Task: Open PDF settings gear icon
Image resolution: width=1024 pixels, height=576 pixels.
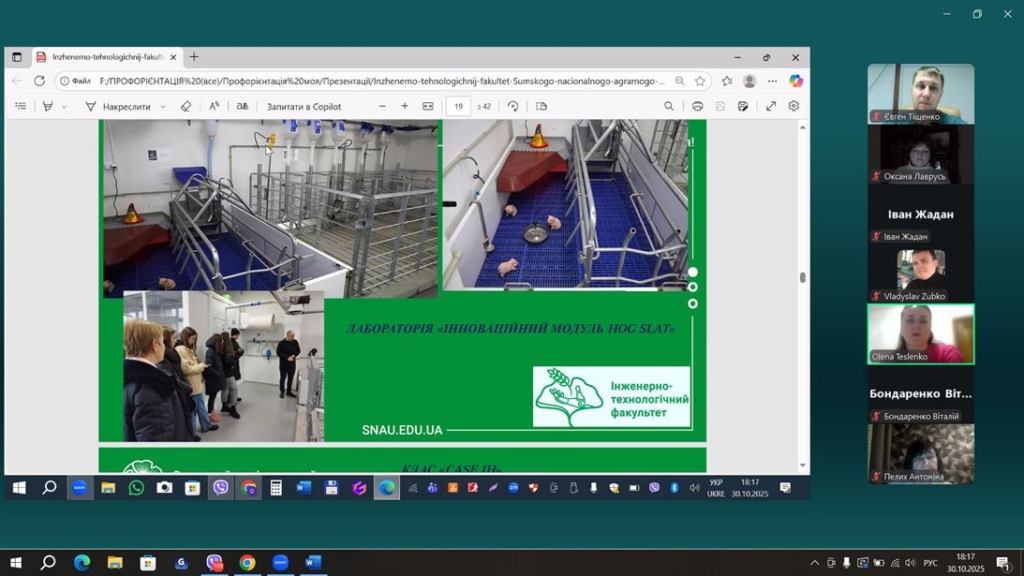Action: click(794, 106)
